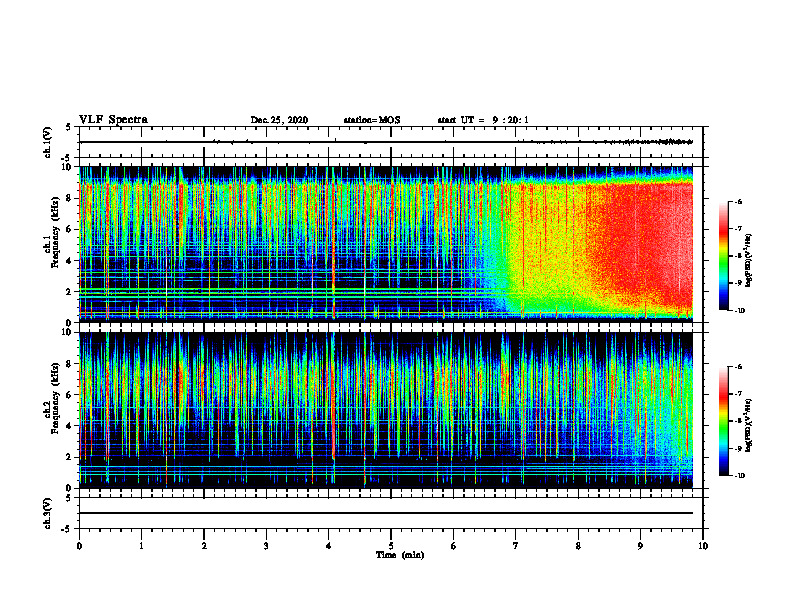Screen dimensions: 792x612
Task: Click the time axis tick label "2"
Action: pyautogui.click(x=204, y=546)
